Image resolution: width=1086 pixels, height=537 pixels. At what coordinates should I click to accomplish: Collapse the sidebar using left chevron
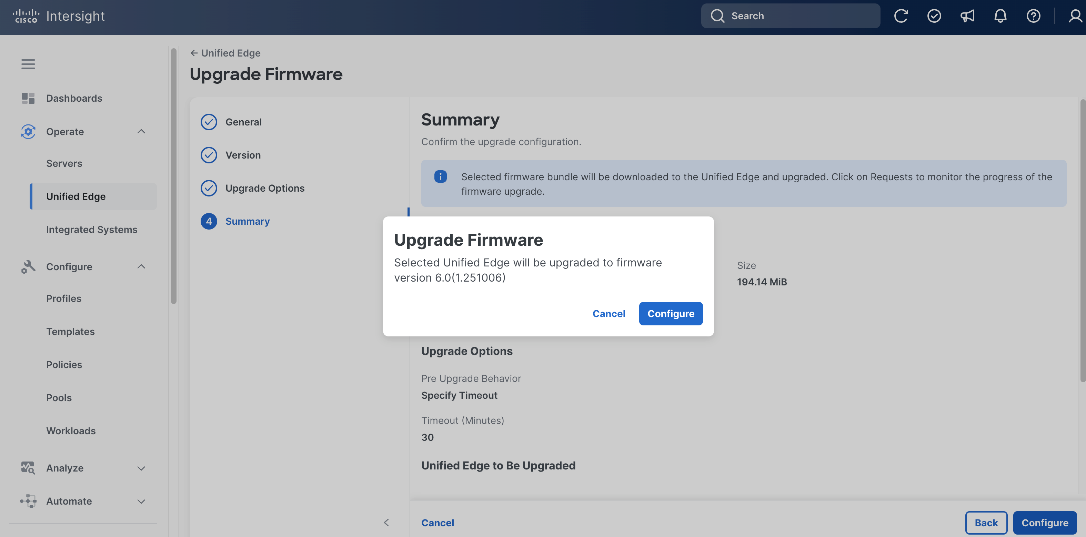click(x=386, y=522)
